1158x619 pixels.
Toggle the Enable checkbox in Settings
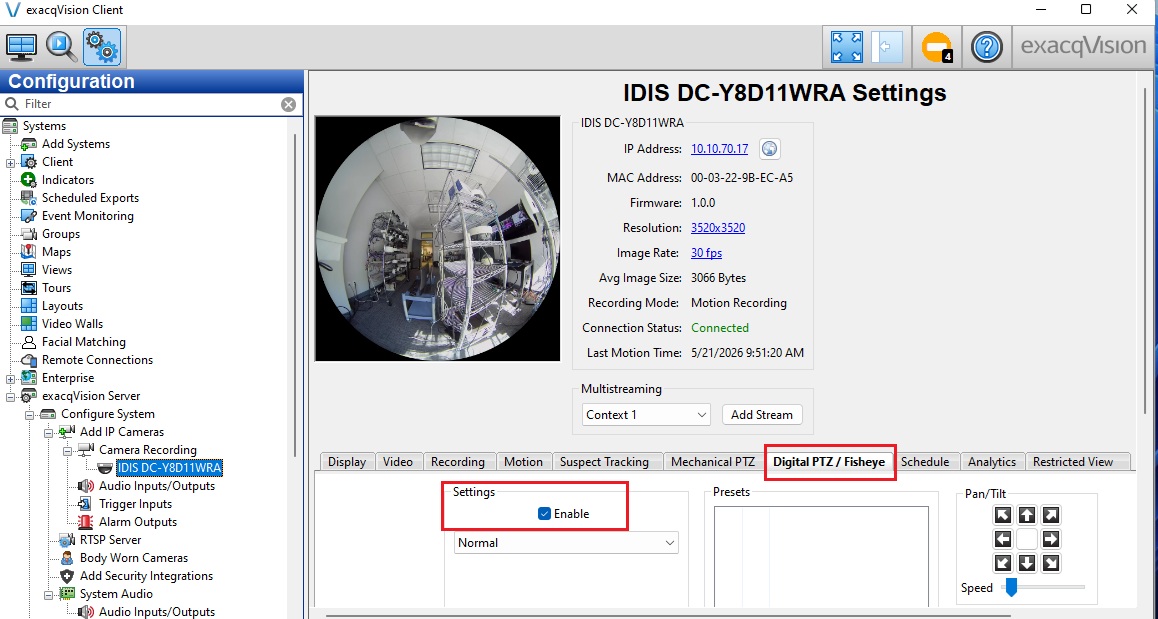pos(544,514)
